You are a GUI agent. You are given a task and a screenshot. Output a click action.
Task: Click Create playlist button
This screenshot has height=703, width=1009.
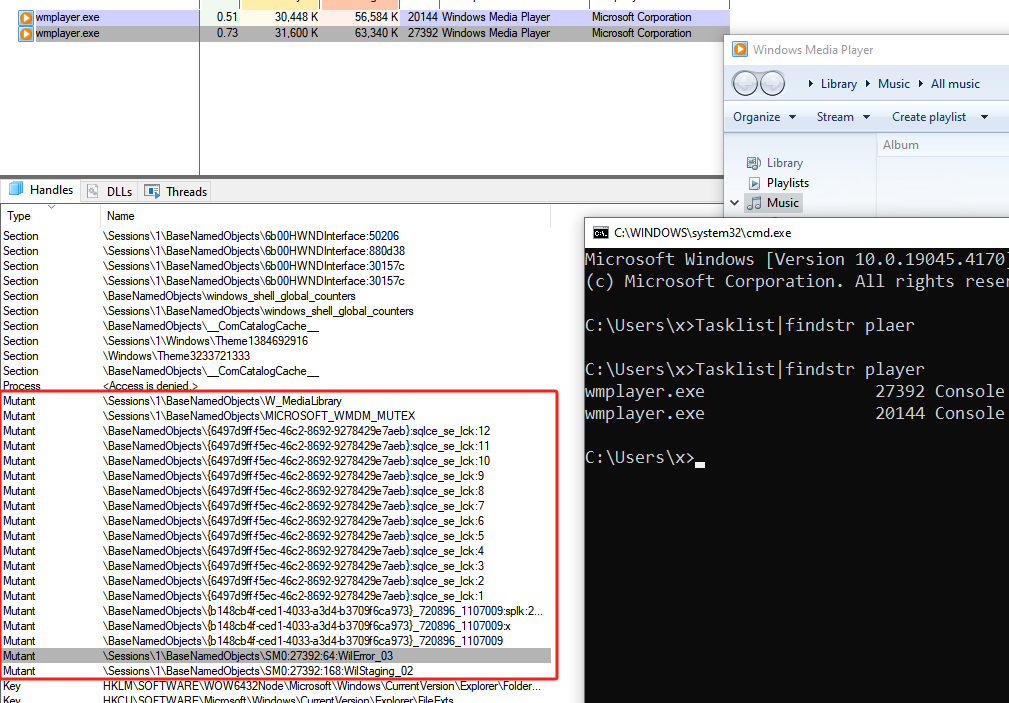(929, 117)
